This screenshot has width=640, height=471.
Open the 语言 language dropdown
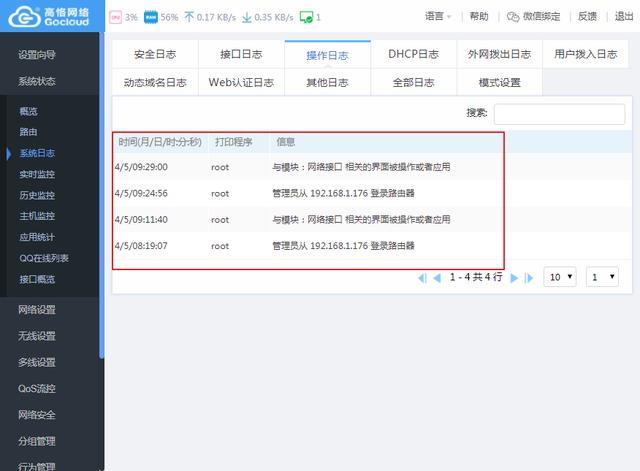pyautogui.click(x=438, y=16)
